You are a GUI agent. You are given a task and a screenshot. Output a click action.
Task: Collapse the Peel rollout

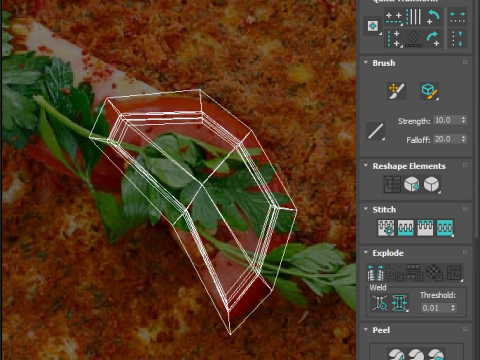pos(366,329)
